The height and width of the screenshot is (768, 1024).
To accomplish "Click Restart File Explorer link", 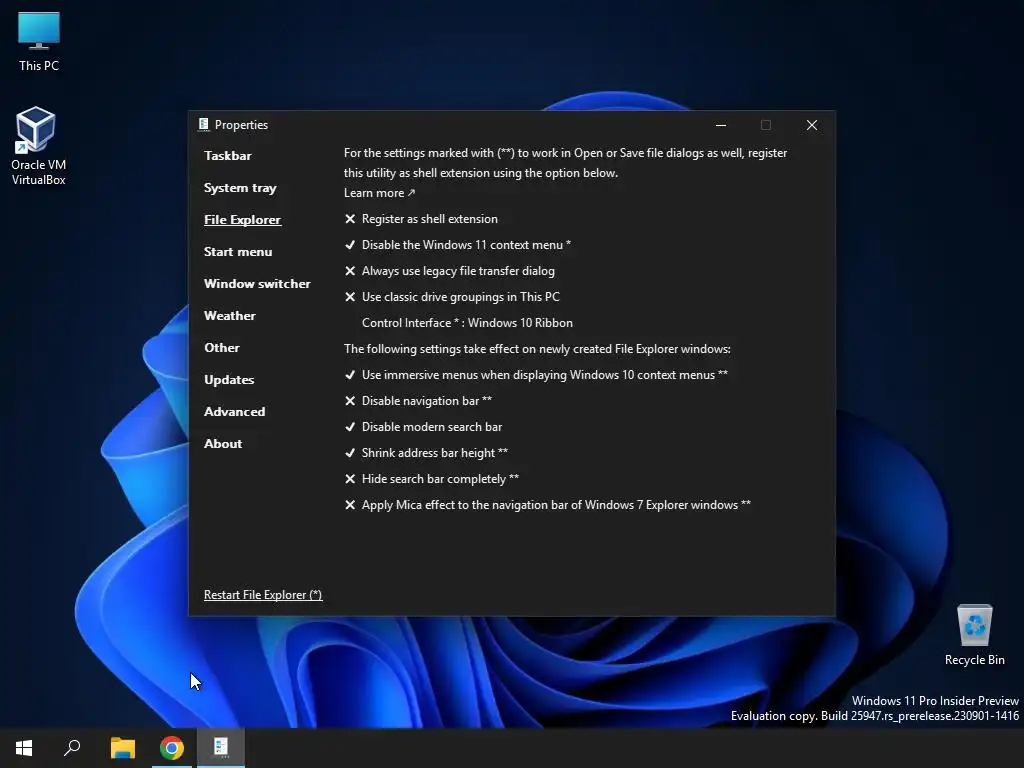I will pos(263,595).
